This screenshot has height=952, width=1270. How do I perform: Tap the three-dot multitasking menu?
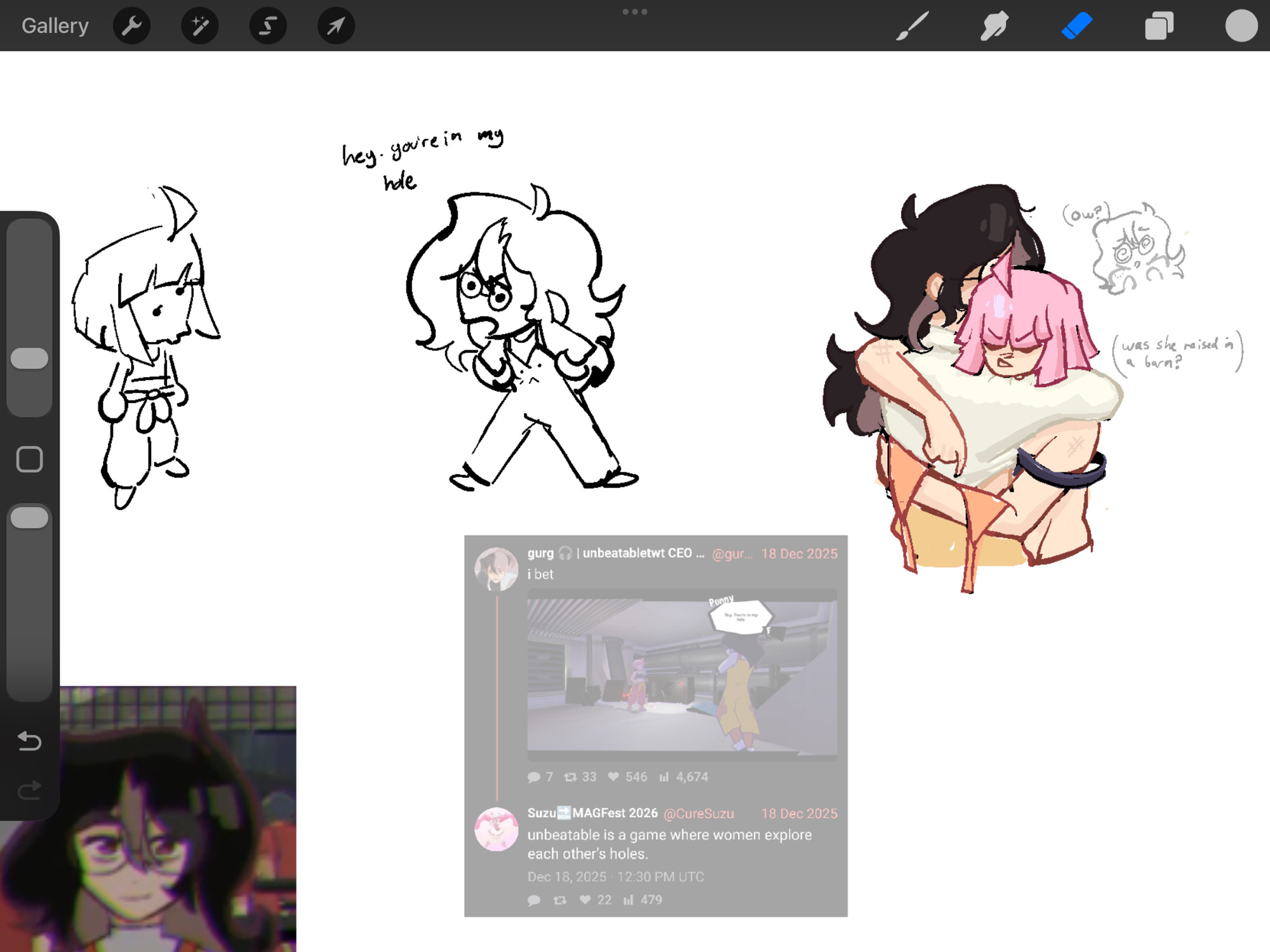(634, 12)
